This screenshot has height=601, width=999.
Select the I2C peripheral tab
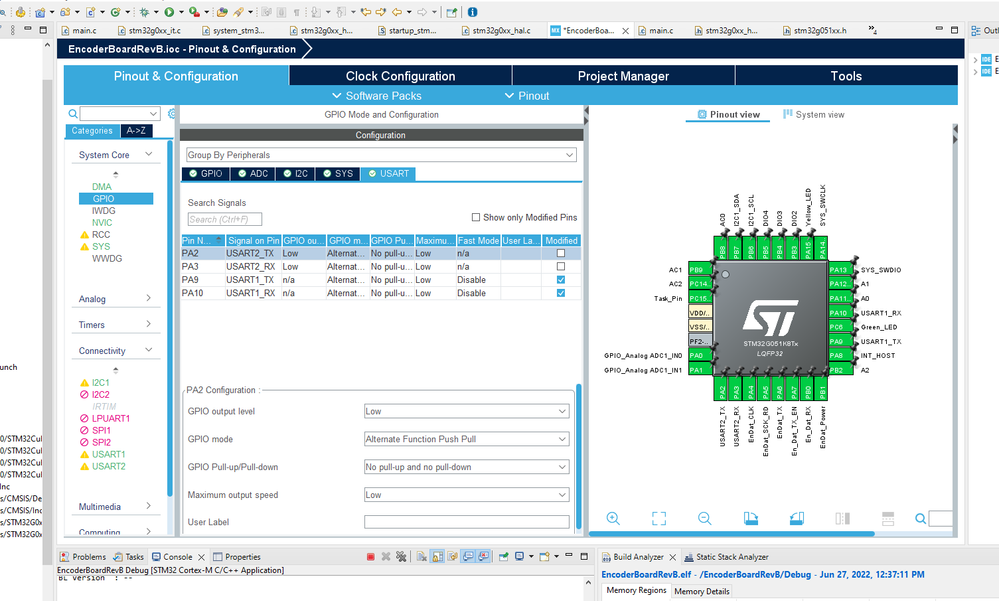pyautogui.click(x=295, y=173)
